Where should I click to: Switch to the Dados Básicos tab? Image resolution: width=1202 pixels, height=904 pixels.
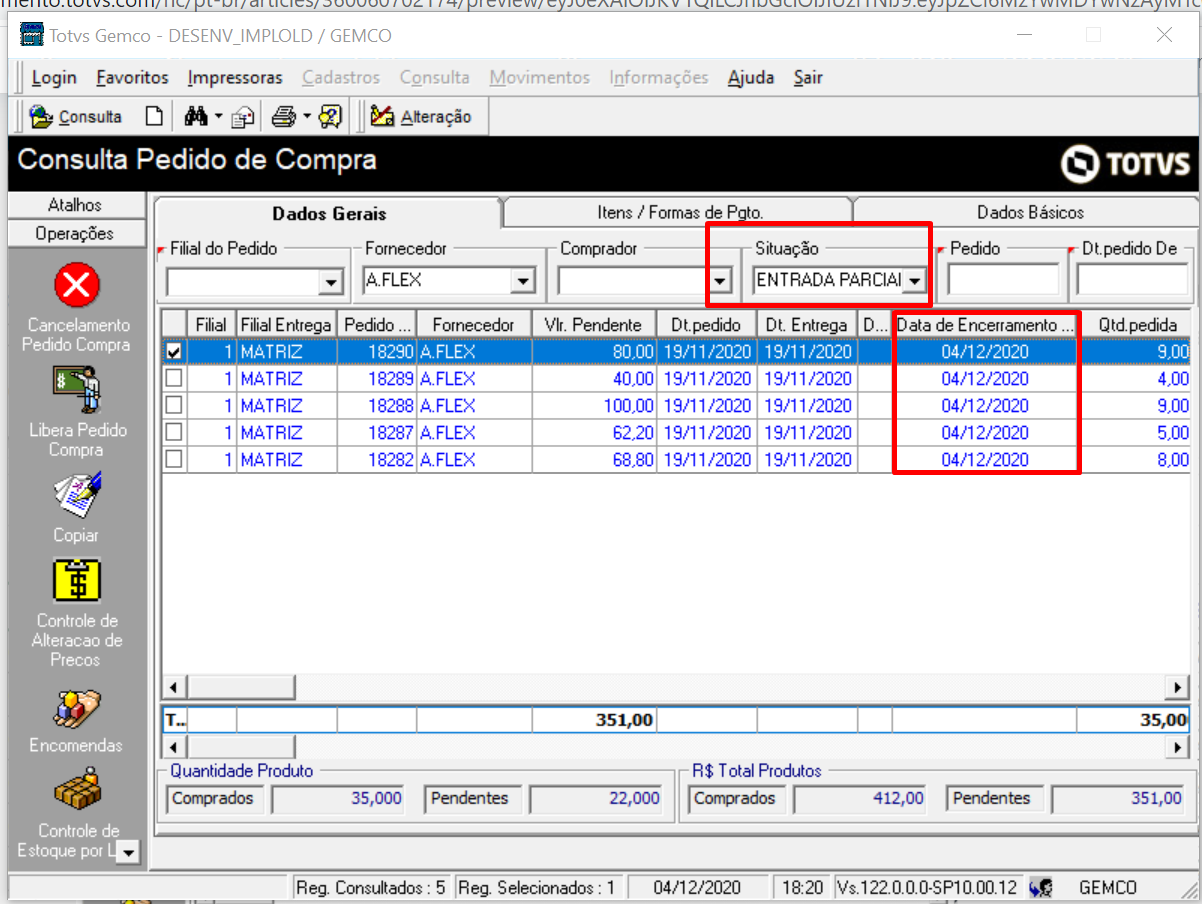pos(1029,212)
